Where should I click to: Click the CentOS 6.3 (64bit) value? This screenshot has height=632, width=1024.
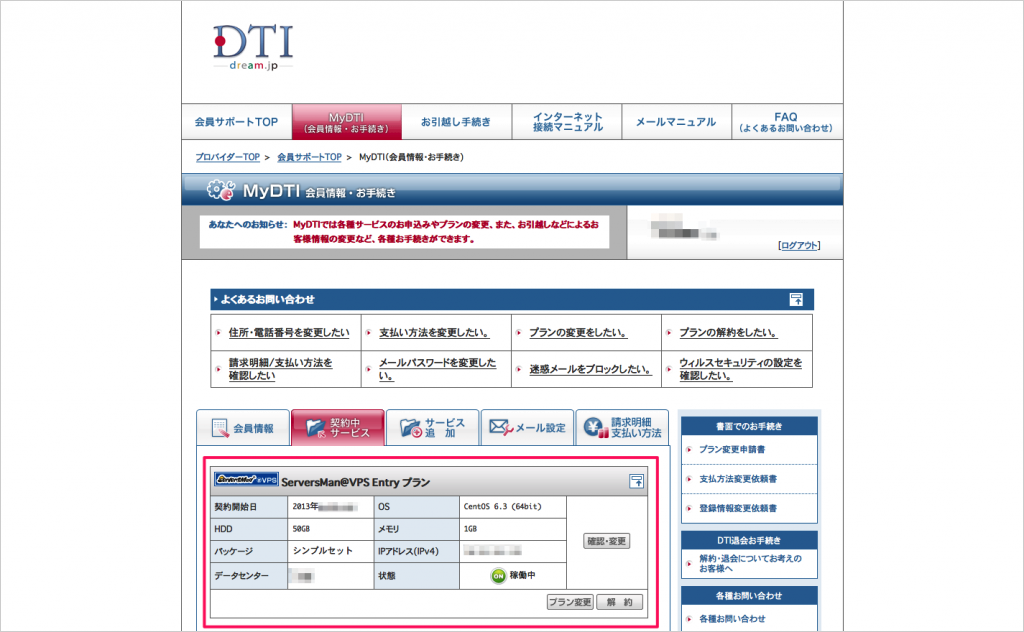(x=502, y=507)
